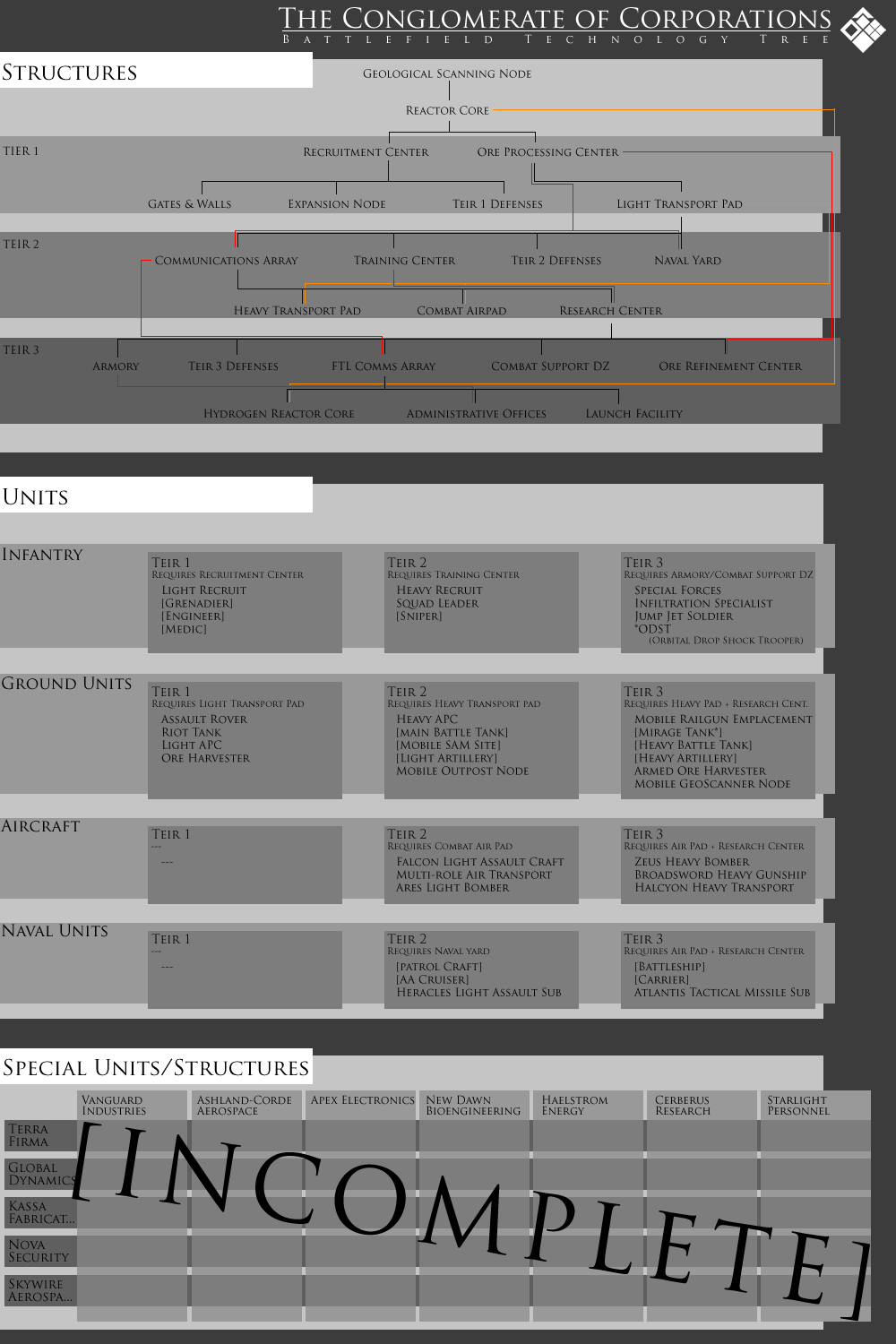The width and height of the screenshot is (896, 1344).
Task: Click Riot Tank ground unit
Action: (191, 732)
